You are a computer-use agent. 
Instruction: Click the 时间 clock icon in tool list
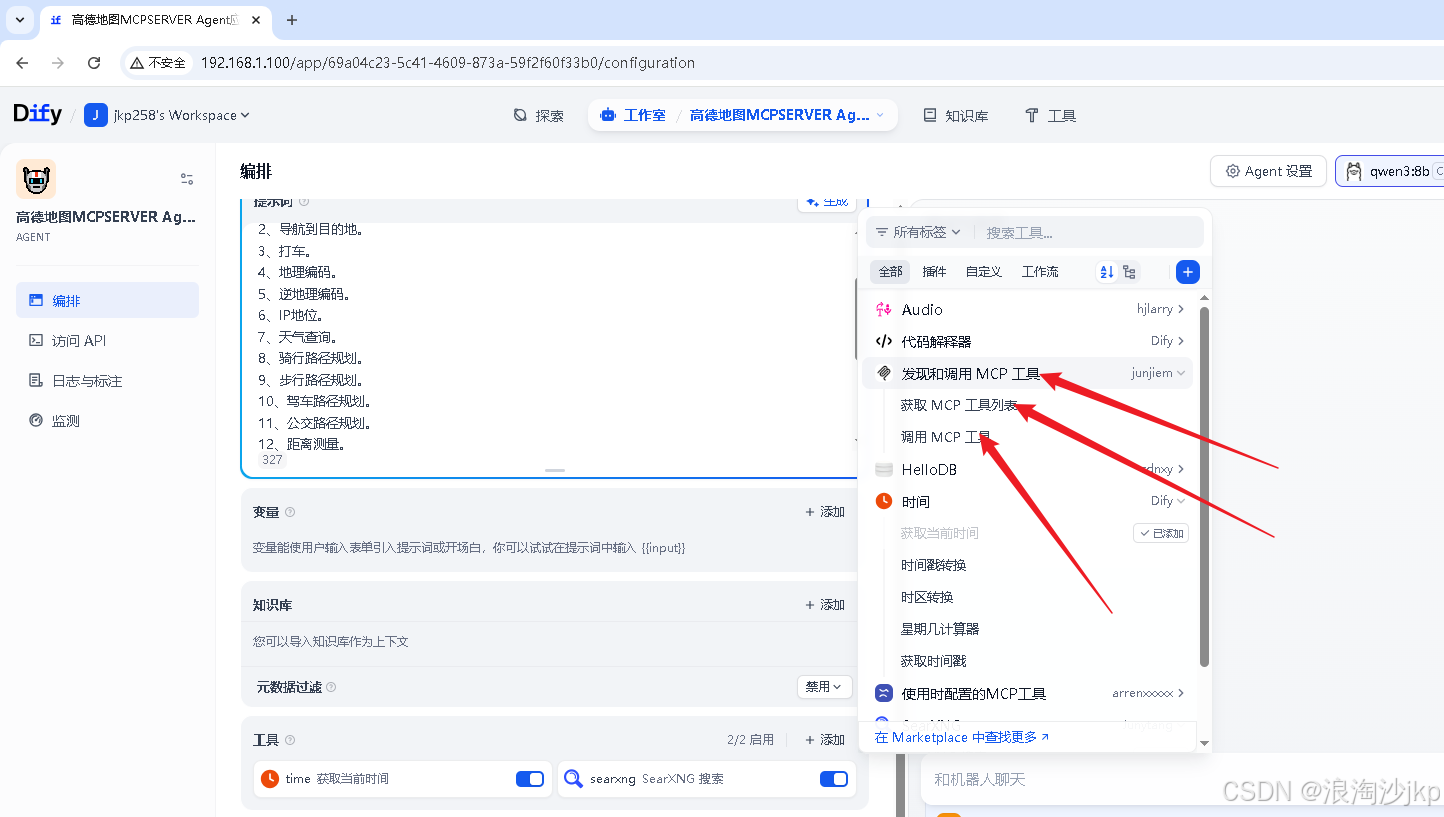point(883,501)
